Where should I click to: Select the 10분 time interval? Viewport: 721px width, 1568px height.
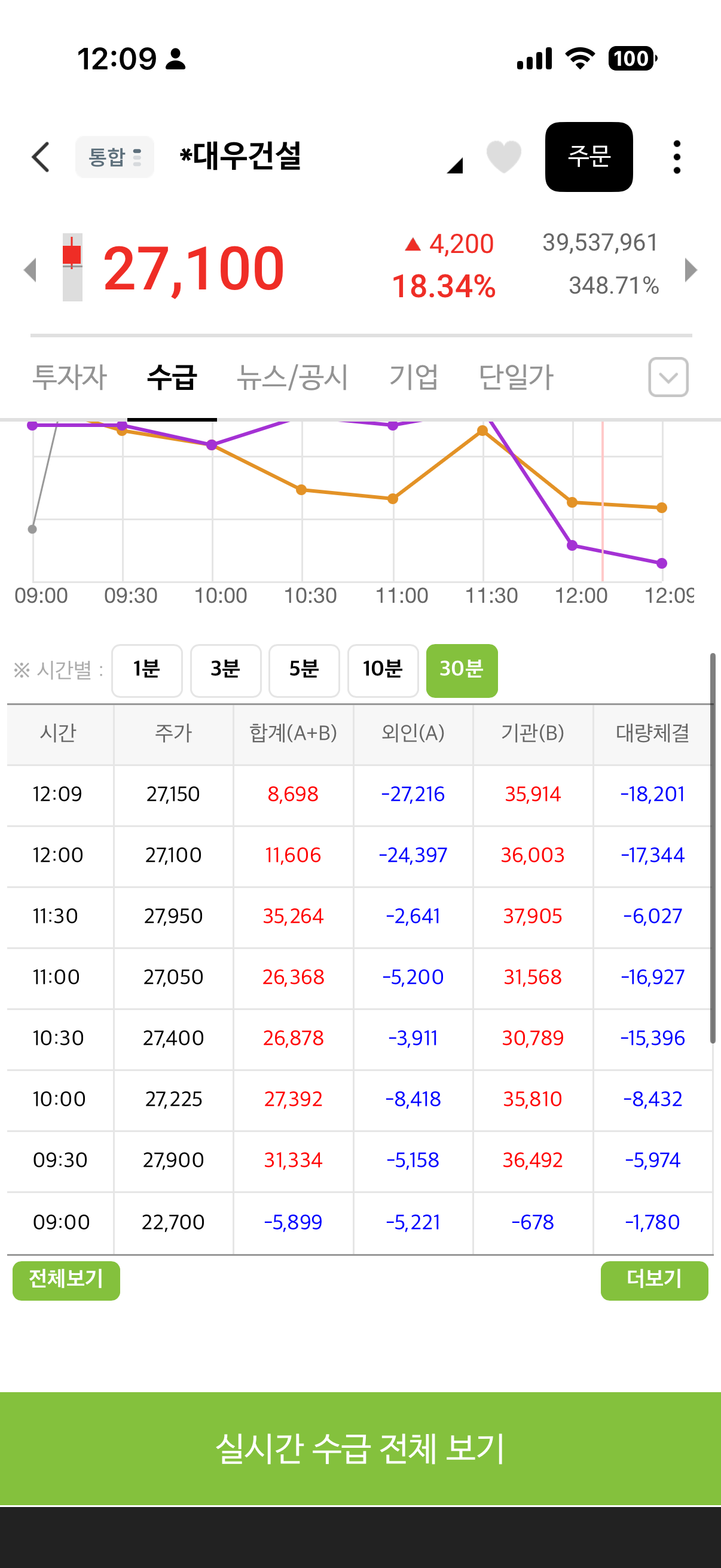pos(383,670)
